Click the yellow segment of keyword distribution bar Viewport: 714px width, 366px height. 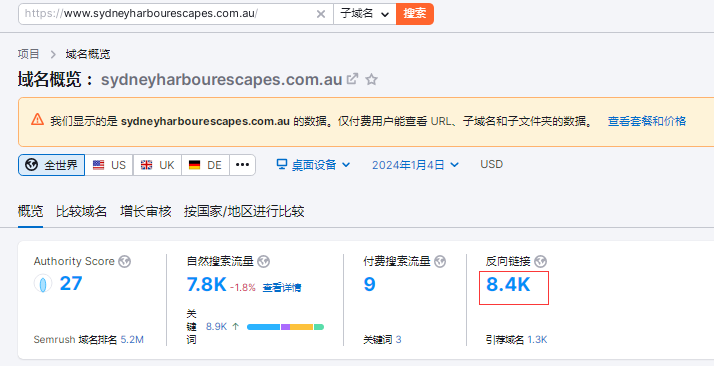point(302,327)
